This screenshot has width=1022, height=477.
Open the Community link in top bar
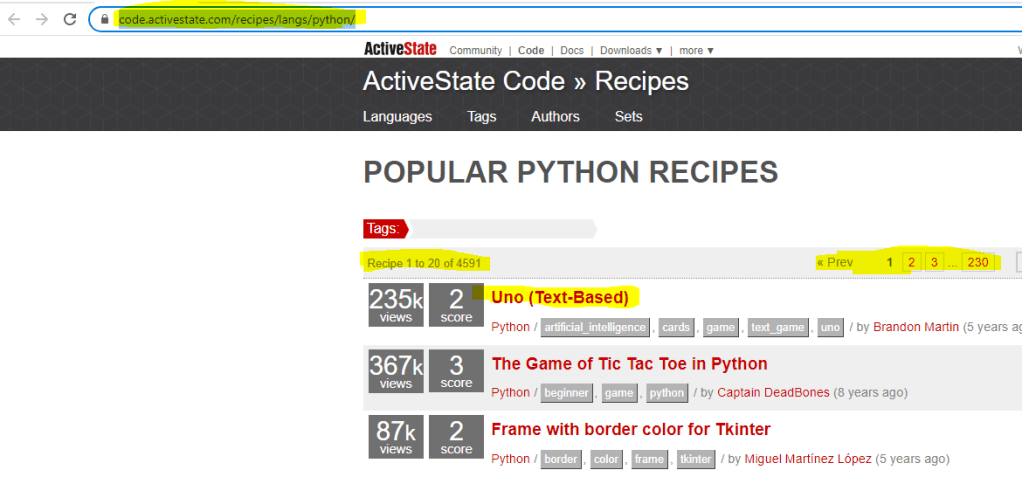coord(475,50)
